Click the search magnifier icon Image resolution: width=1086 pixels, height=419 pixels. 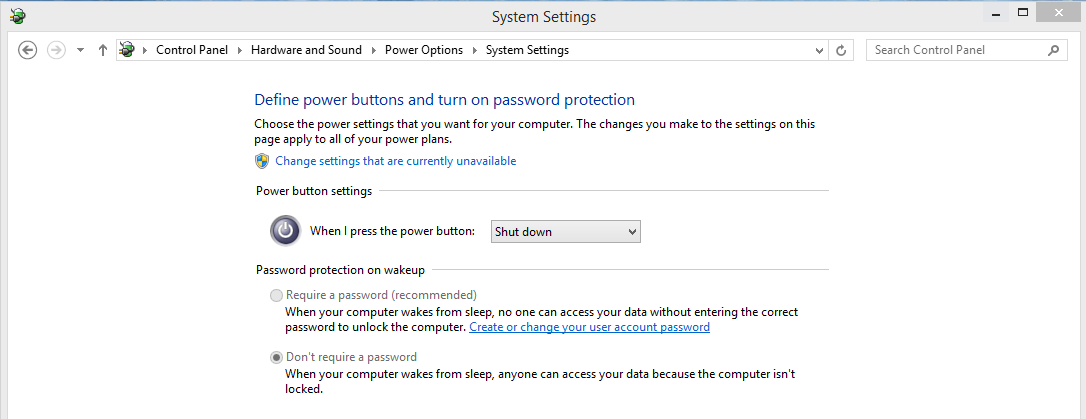tap(1053, 50)
